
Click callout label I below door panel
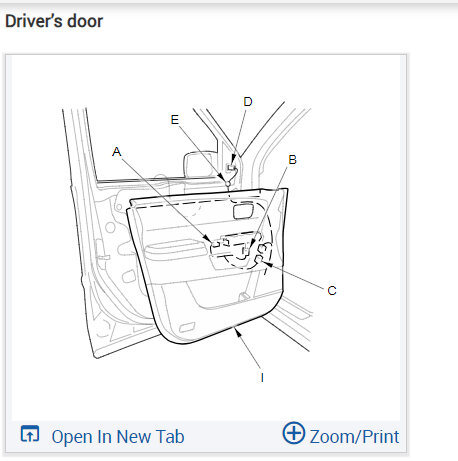(x=262, y=378)
